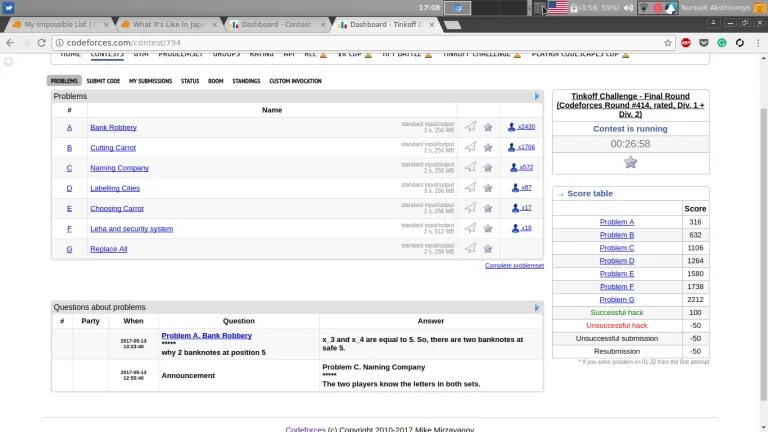
Task: Open solved count x17 for Choosing Carrot
Action: (522, 208)
